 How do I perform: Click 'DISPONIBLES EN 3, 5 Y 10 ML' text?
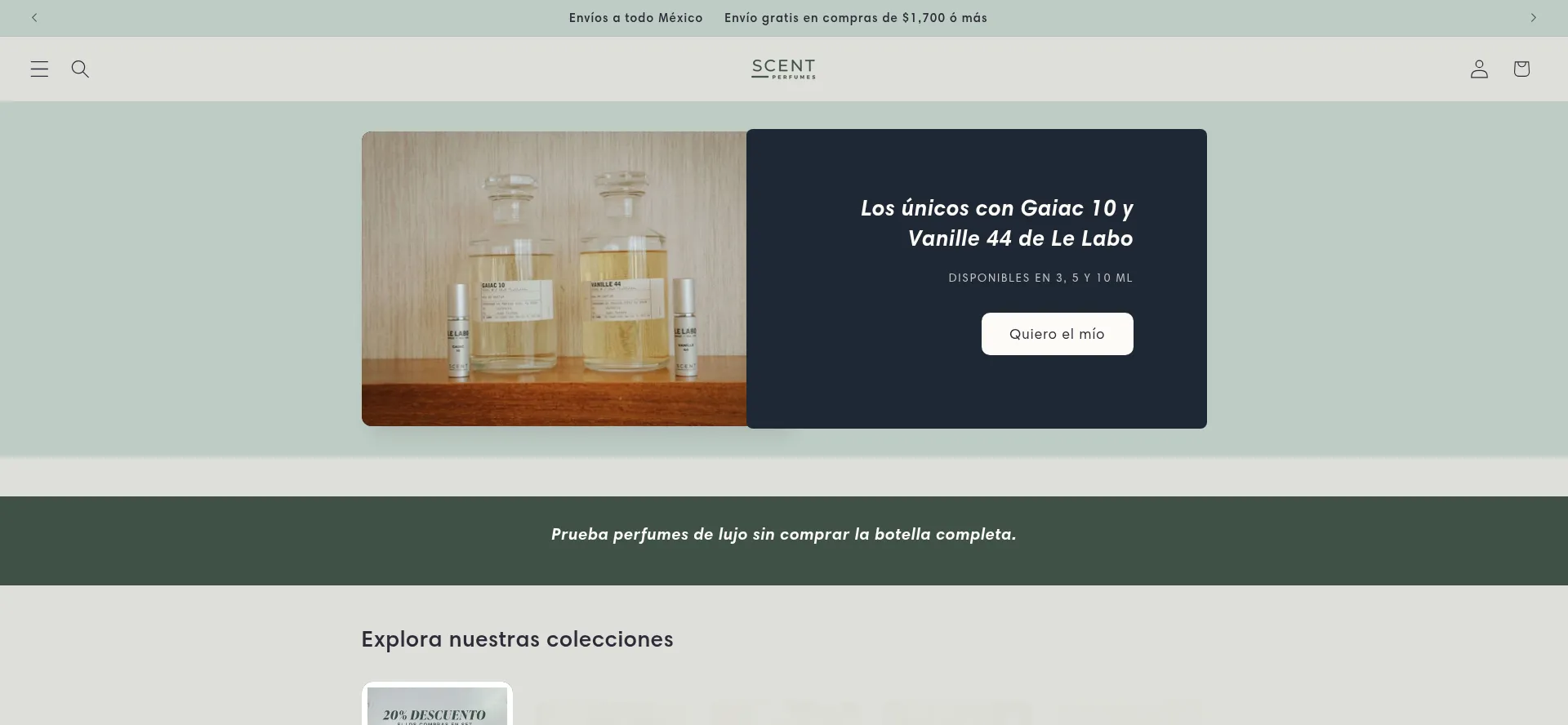click(x=1040, y=278)
